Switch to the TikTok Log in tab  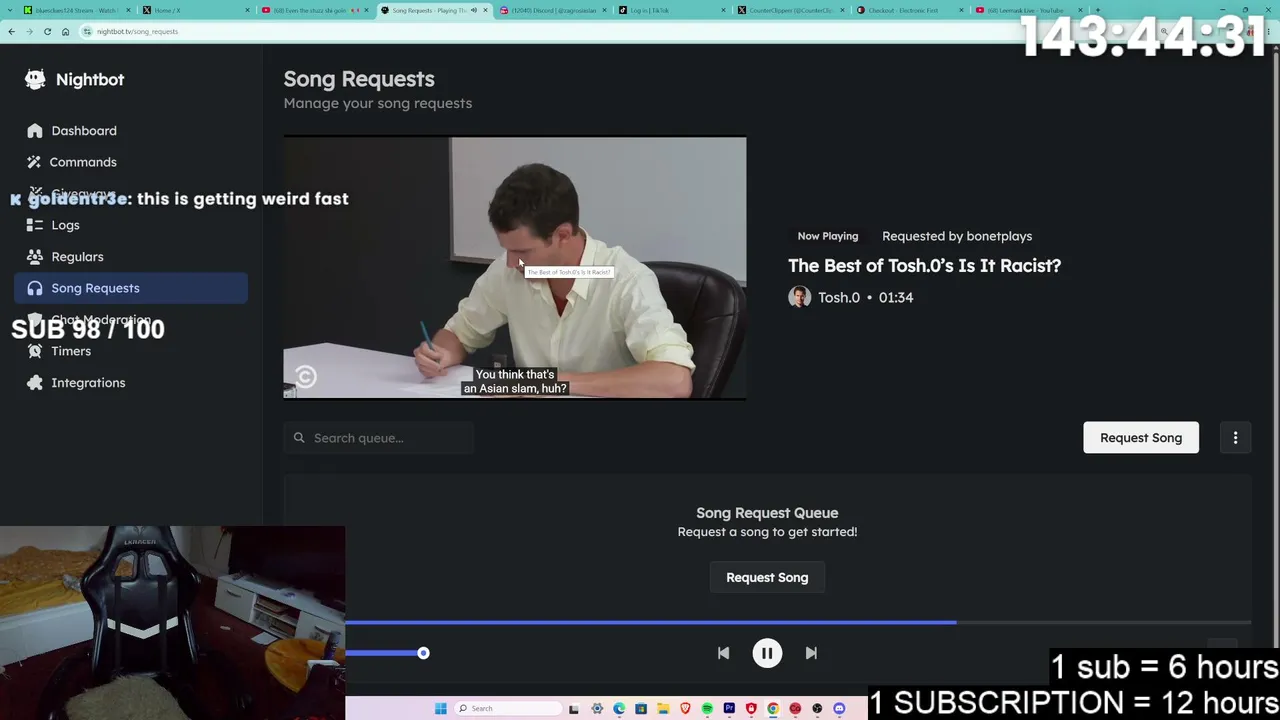(671, 10)
